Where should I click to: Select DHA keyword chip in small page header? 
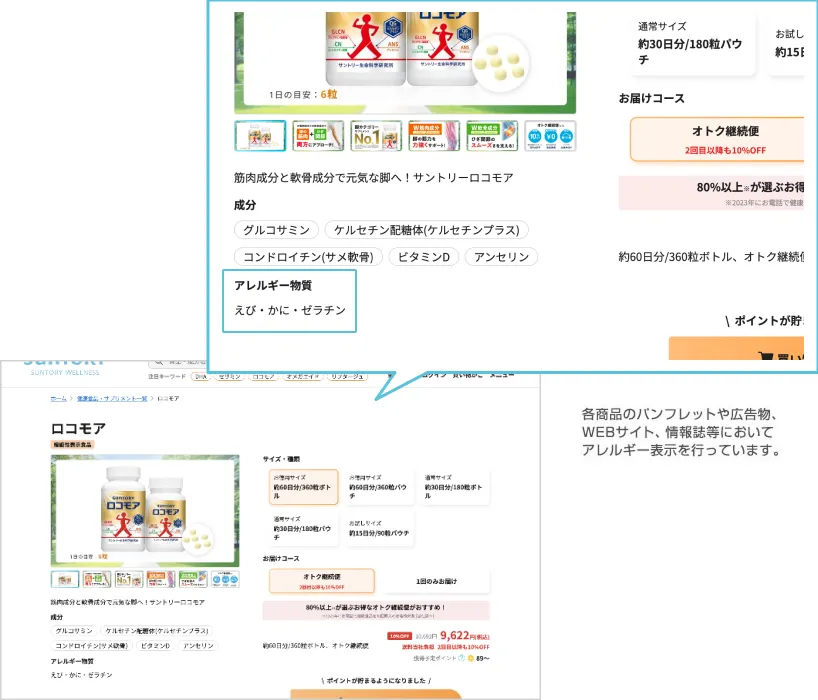click(201, 376)
